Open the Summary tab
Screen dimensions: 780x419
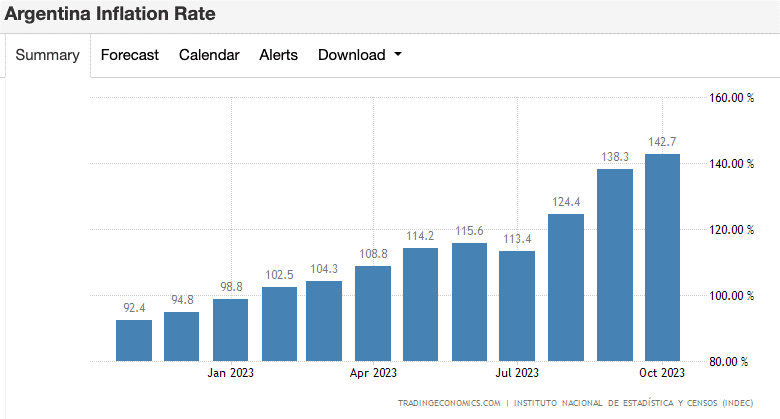point(47,55)
